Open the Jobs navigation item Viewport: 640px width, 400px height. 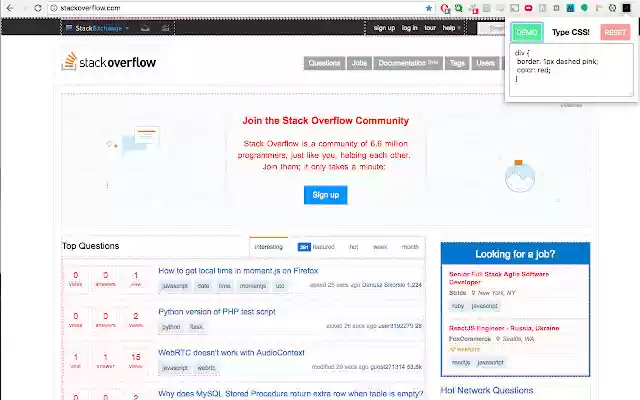tap(359, 63)
